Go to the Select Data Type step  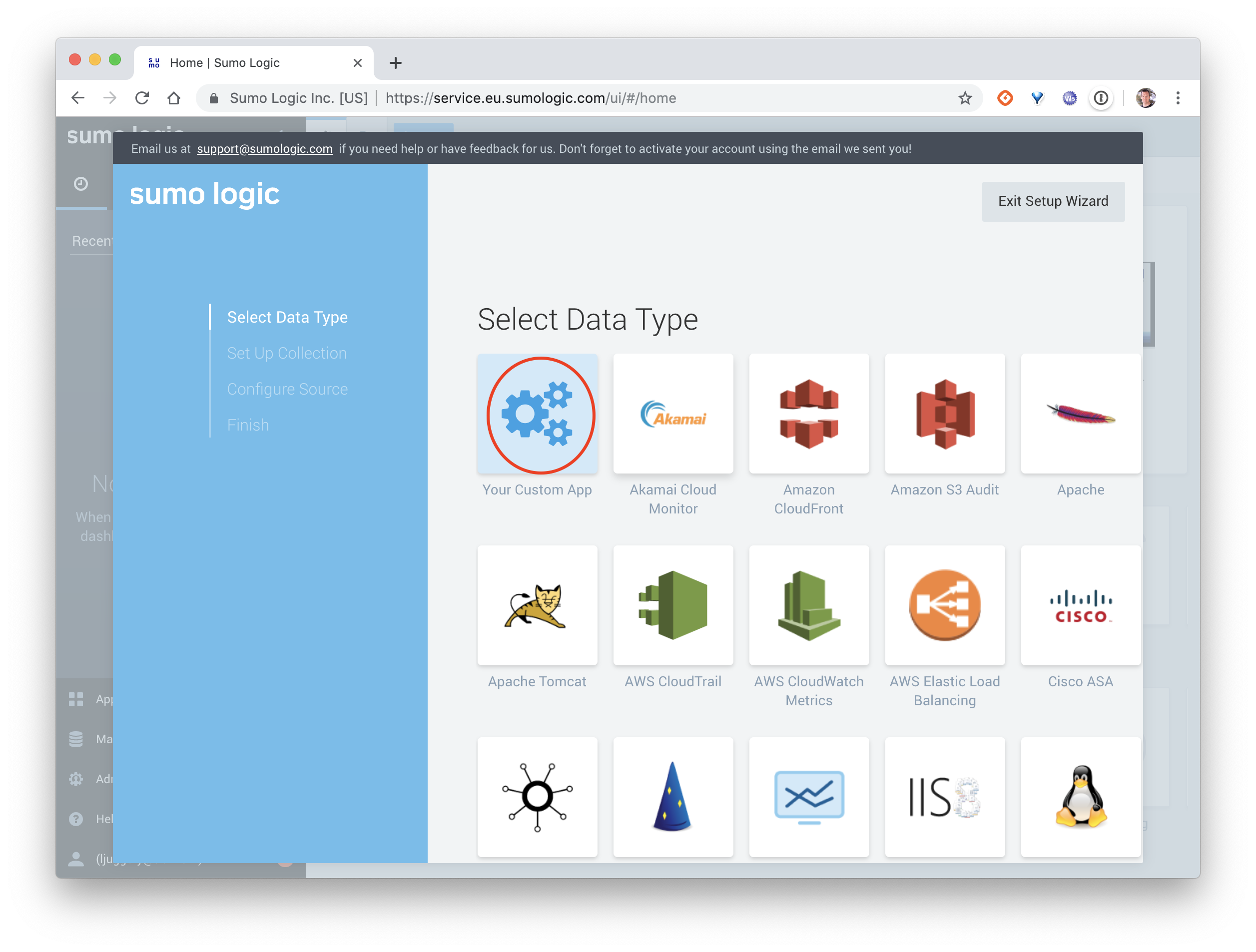tap(287, 317)
